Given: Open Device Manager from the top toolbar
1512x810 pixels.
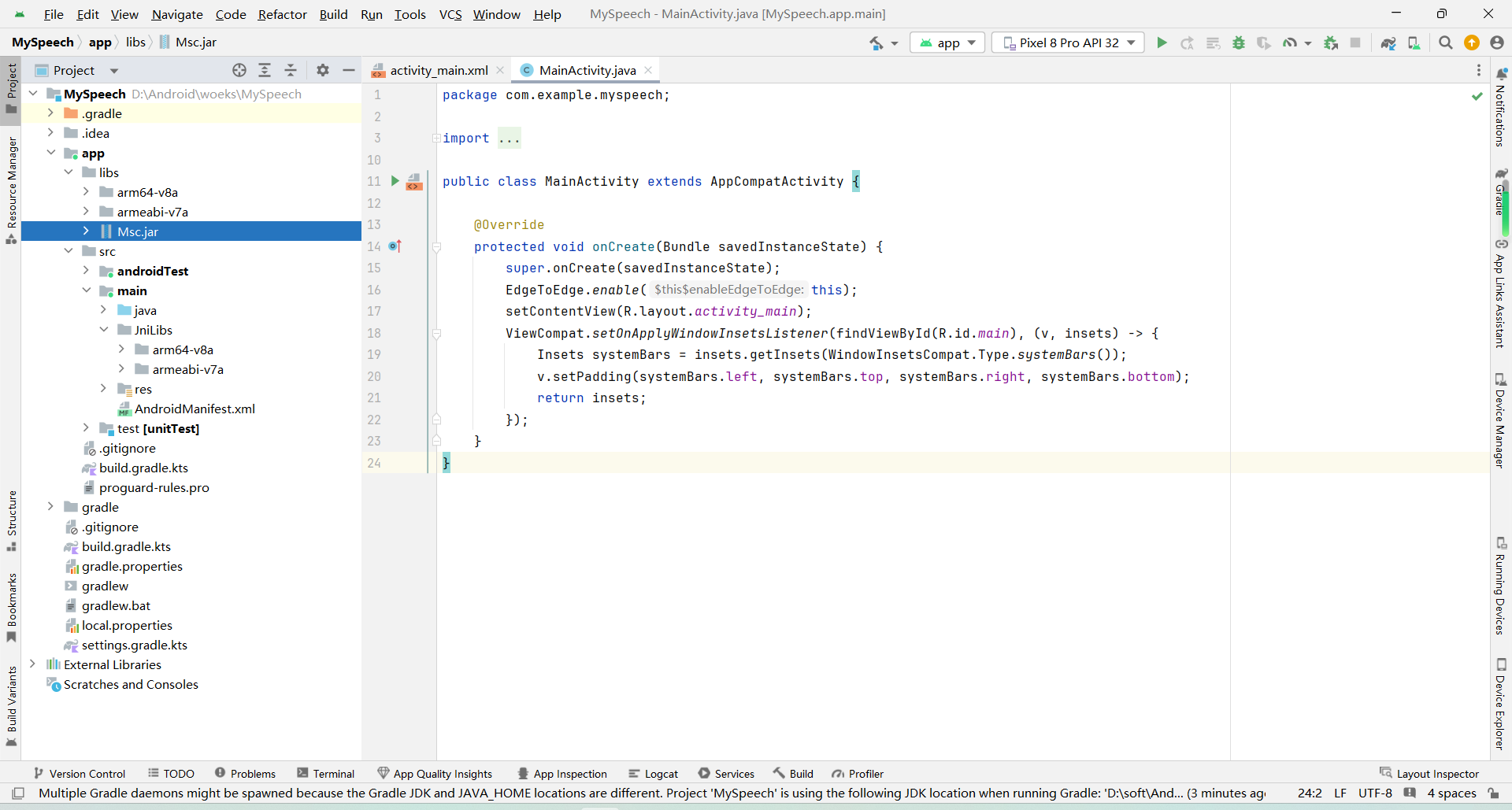Looking at the screenshot, I should (1414, 43).
